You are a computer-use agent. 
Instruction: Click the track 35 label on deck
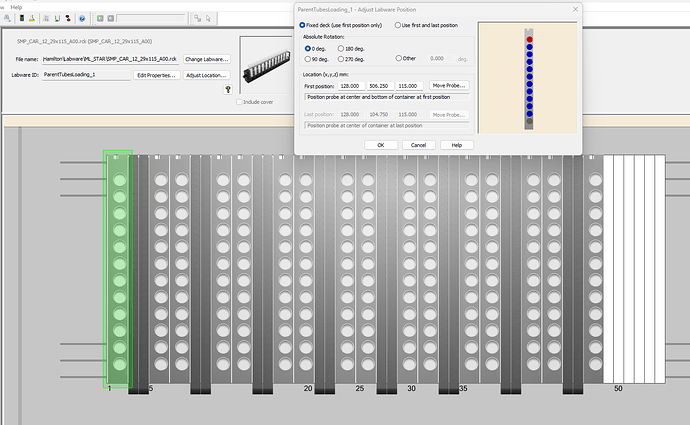[x=463, y=388]
